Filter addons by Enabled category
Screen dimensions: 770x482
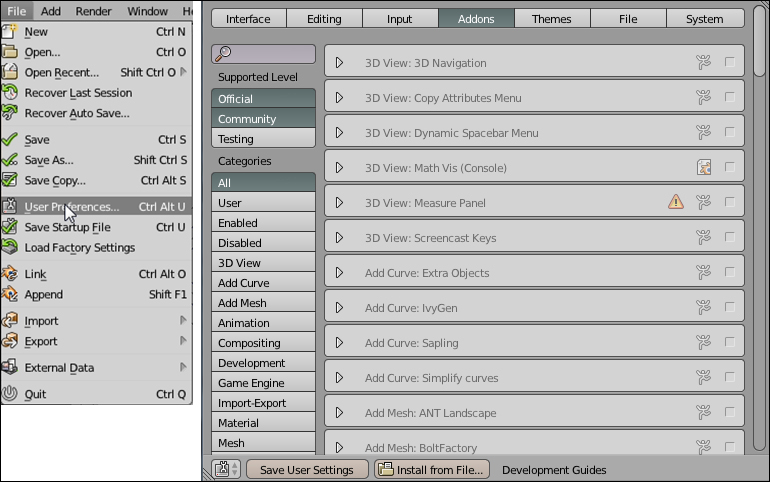click(x=263, y=223)
